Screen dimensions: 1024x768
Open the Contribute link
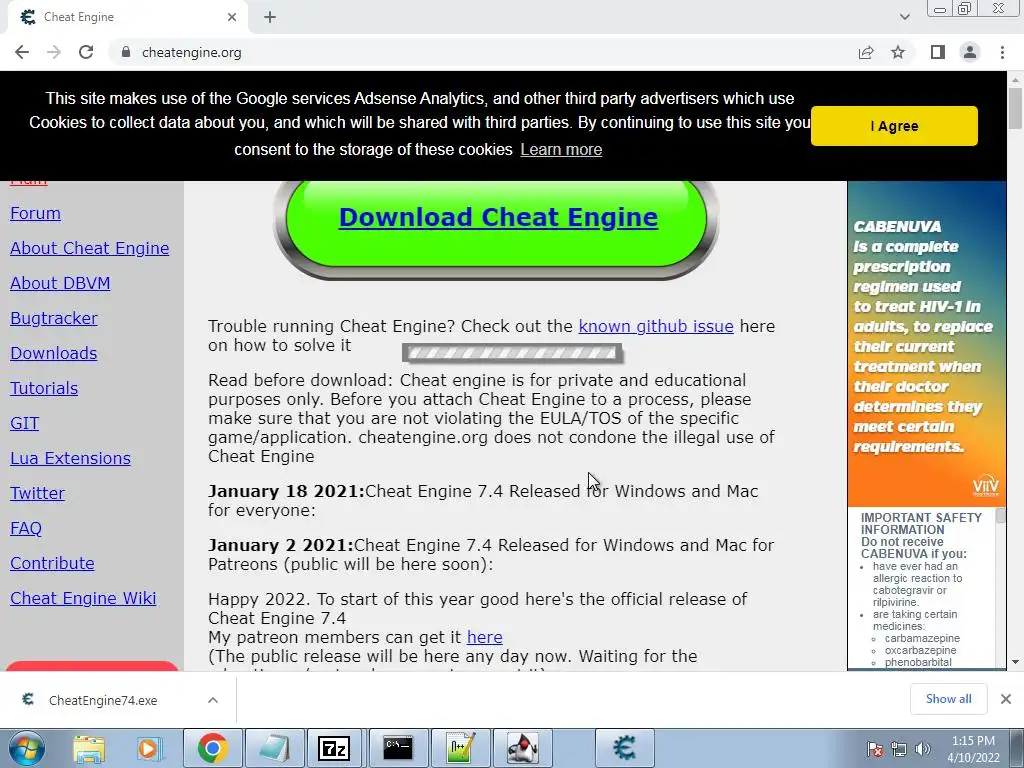(52, 563)
